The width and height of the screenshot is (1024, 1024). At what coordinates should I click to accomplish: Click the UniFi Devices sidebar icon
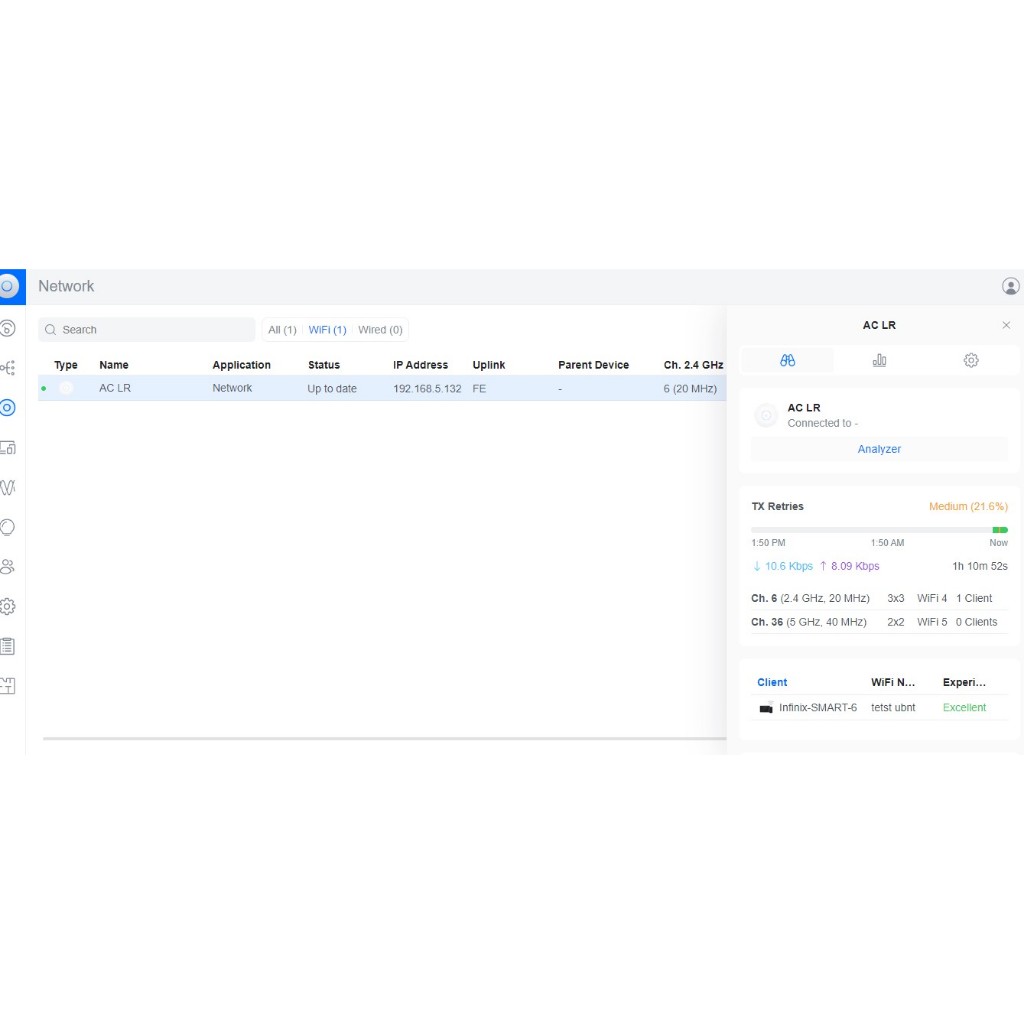[x=8, y=408]
